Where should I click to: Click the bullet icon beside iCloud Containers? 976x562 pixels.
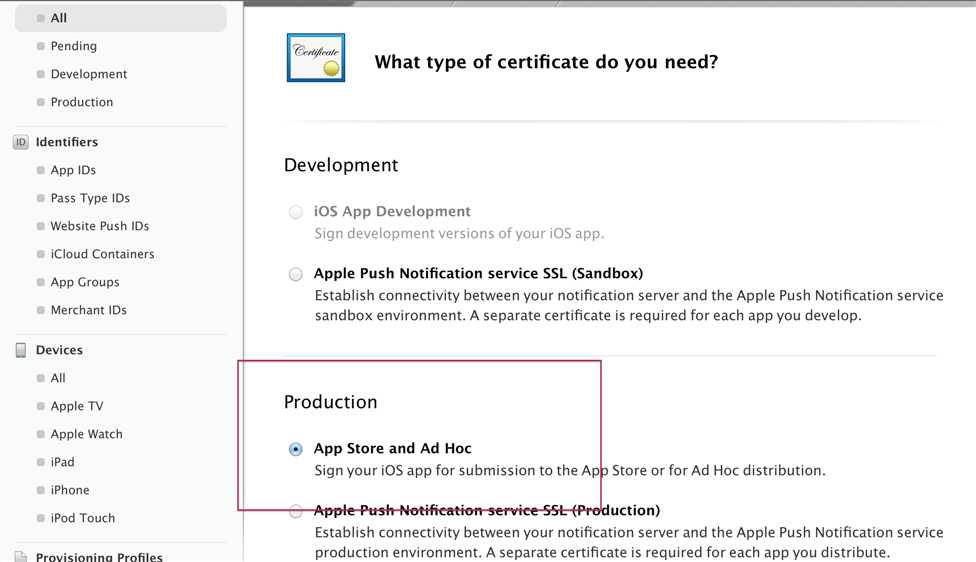pos(40,254)
